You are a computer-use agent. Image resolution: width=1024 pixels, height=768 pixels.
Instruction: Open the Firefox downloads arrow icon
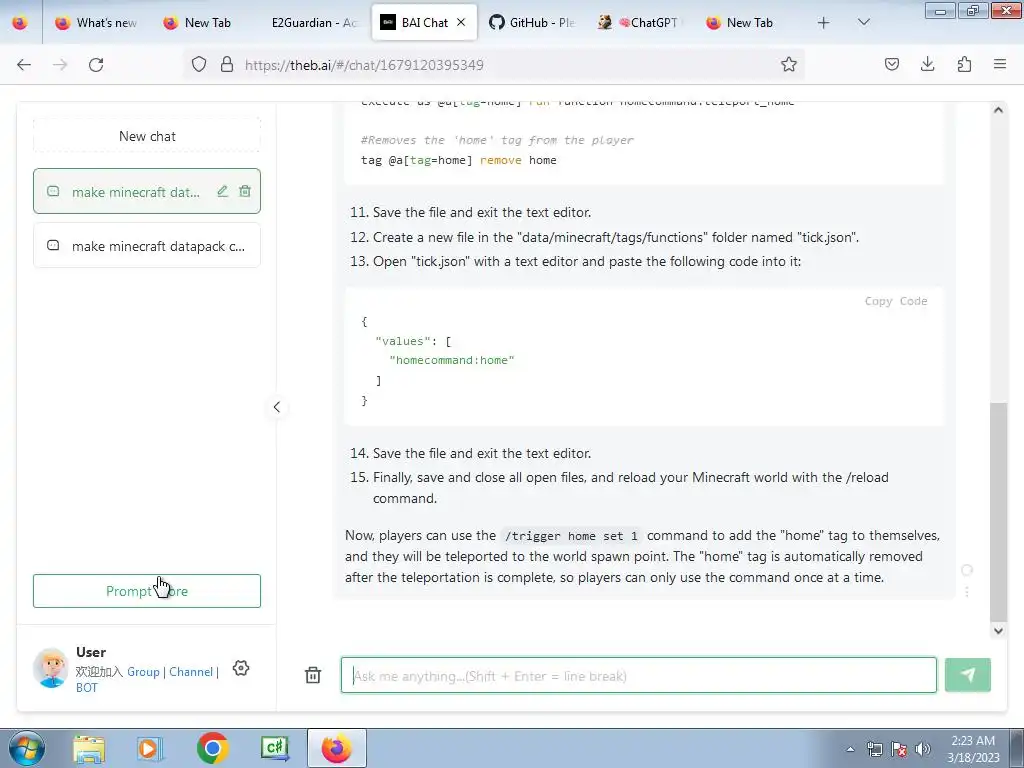click(x=927, y=65)
